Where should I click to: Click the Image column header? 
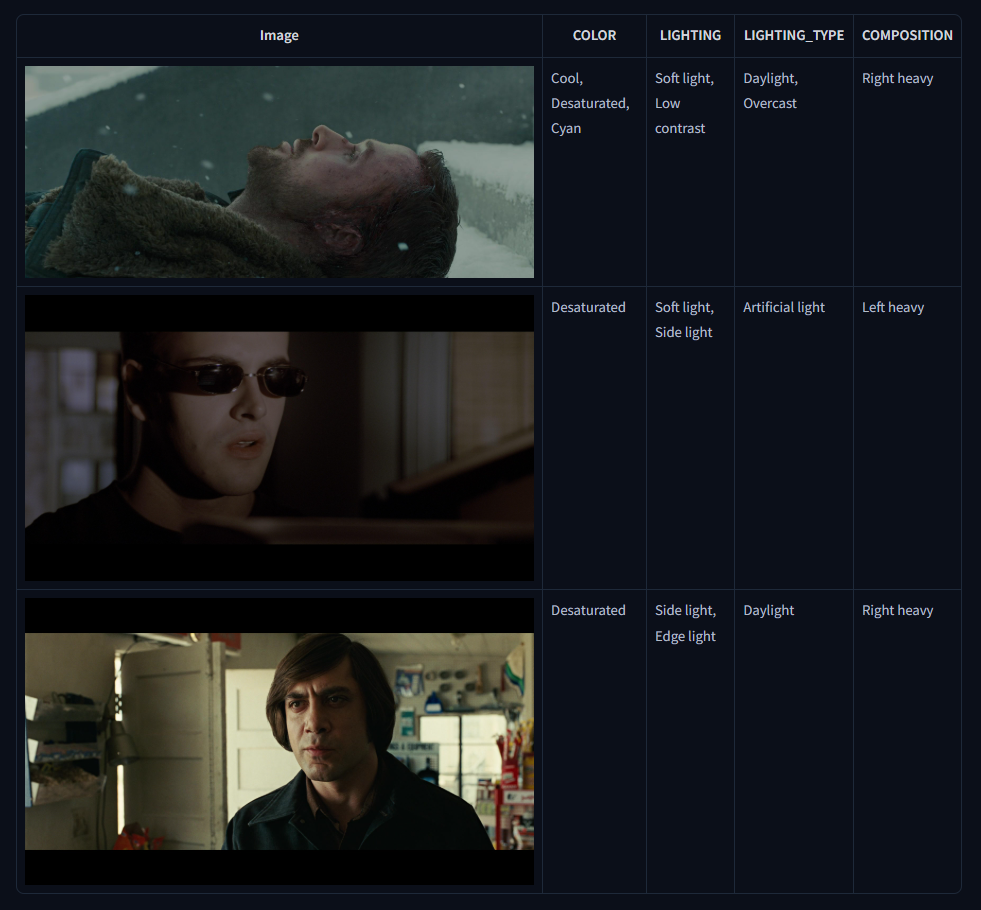[x=279, y=36]
